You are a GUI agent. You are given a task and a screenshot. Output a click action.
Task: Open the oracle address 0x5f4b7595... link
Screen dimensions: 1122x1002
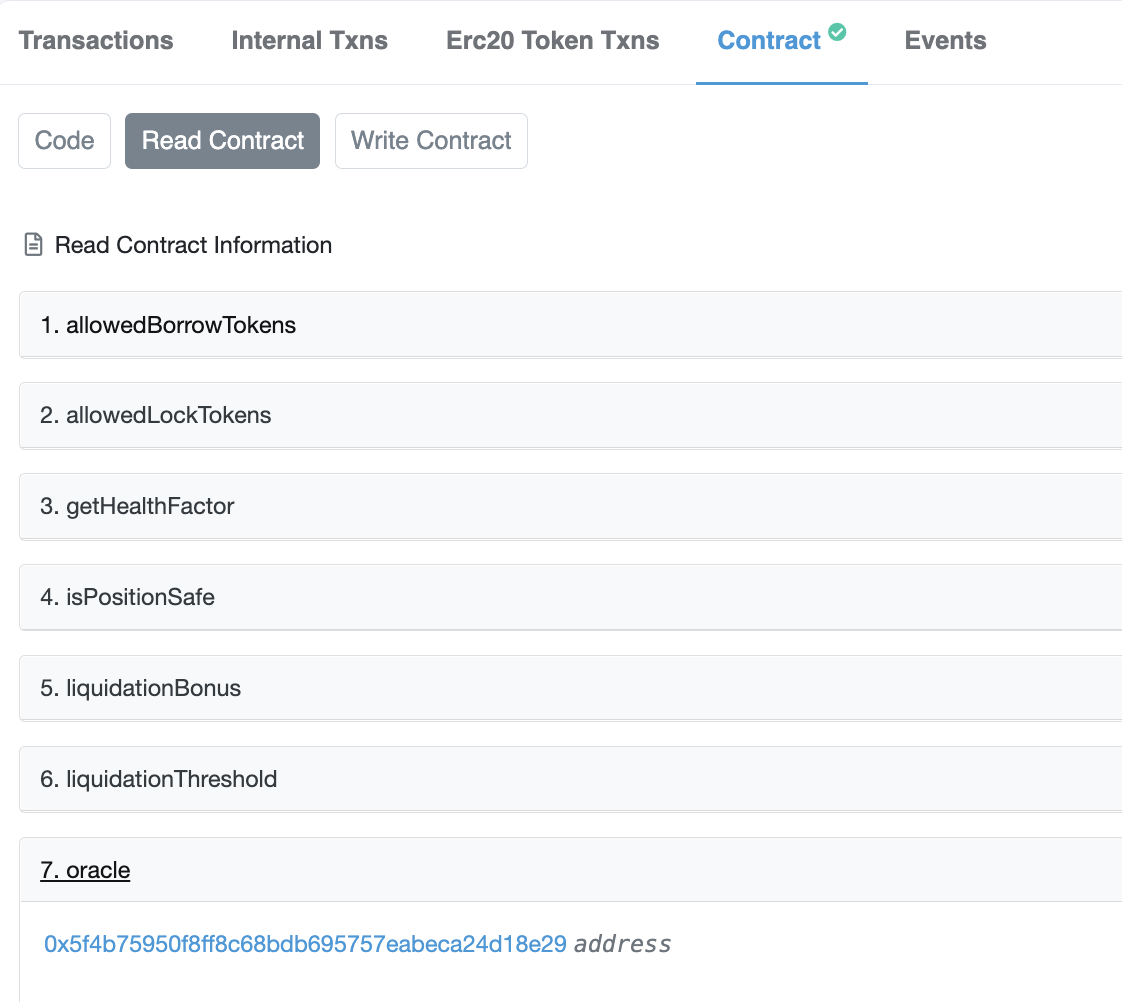pyautogui.click(x=306, y=944)
